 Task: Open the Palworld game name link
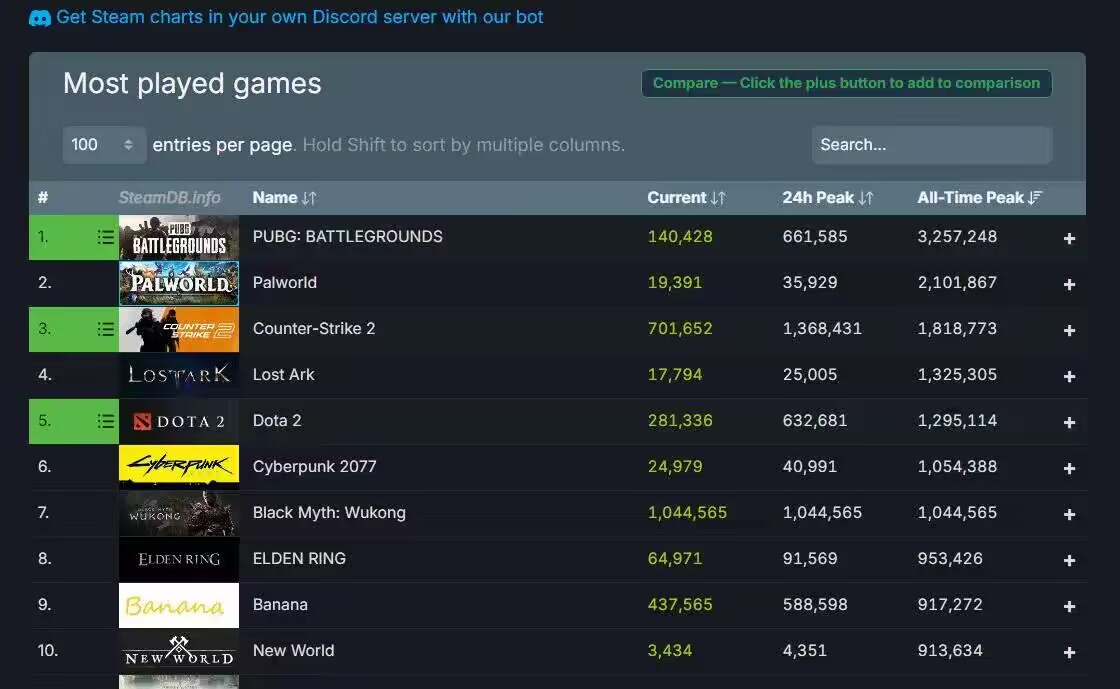click(284, 283)
